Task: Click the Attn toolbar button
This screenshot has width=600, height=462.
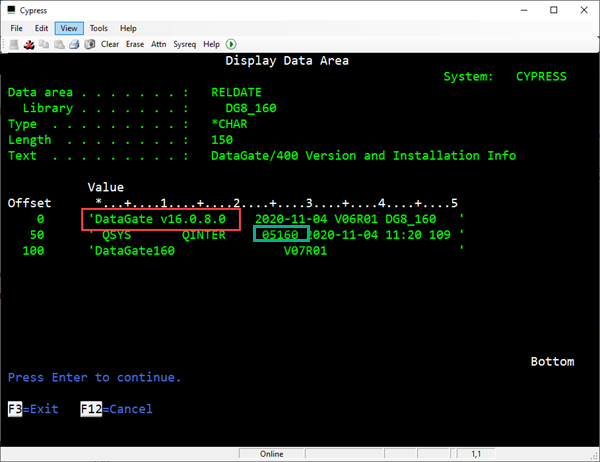Action: [x=158, y=44]
